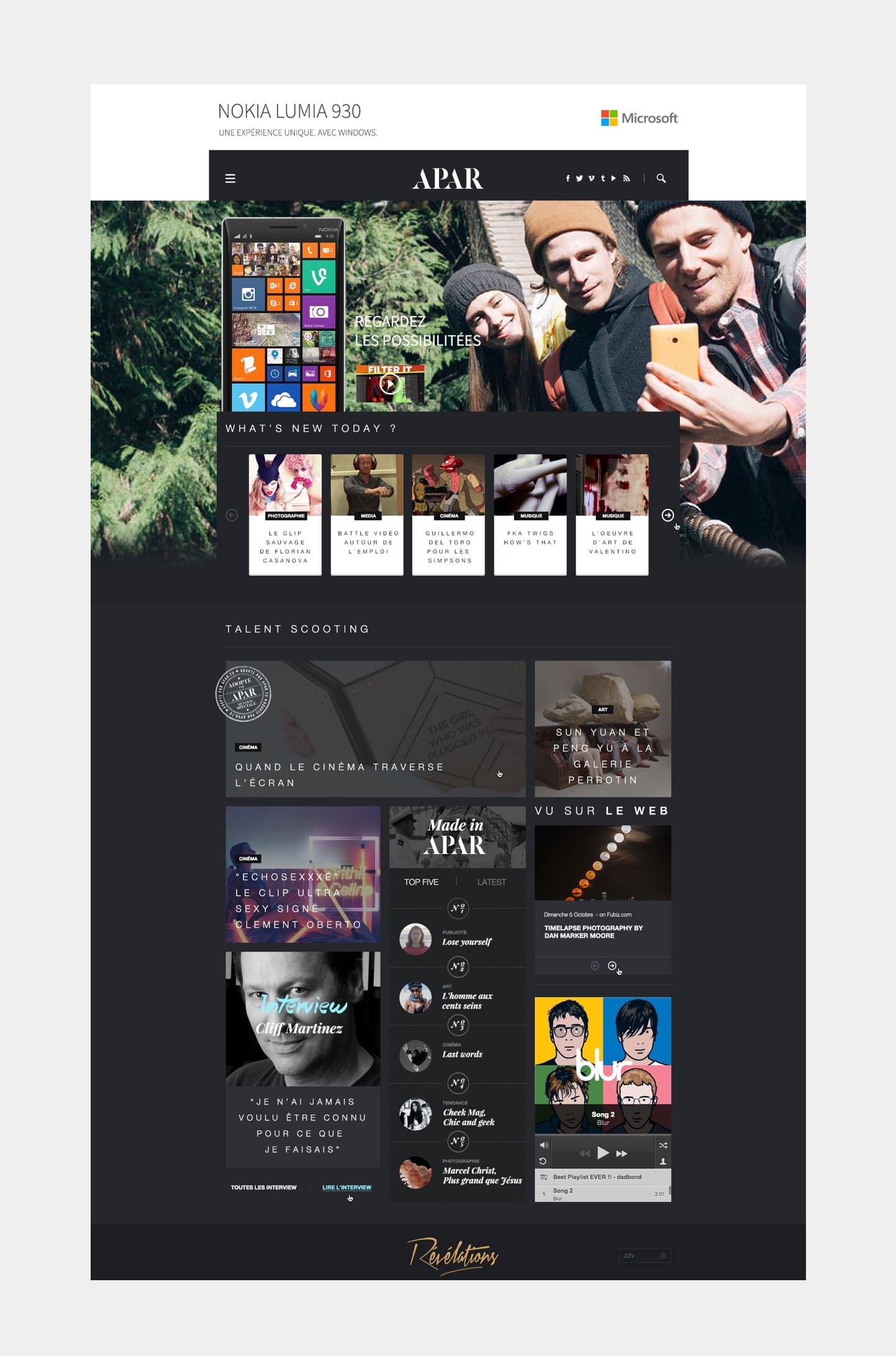896x1356 pixels.
Task: Toggle the volume speaker in music player
Action: click(543, 1145)
